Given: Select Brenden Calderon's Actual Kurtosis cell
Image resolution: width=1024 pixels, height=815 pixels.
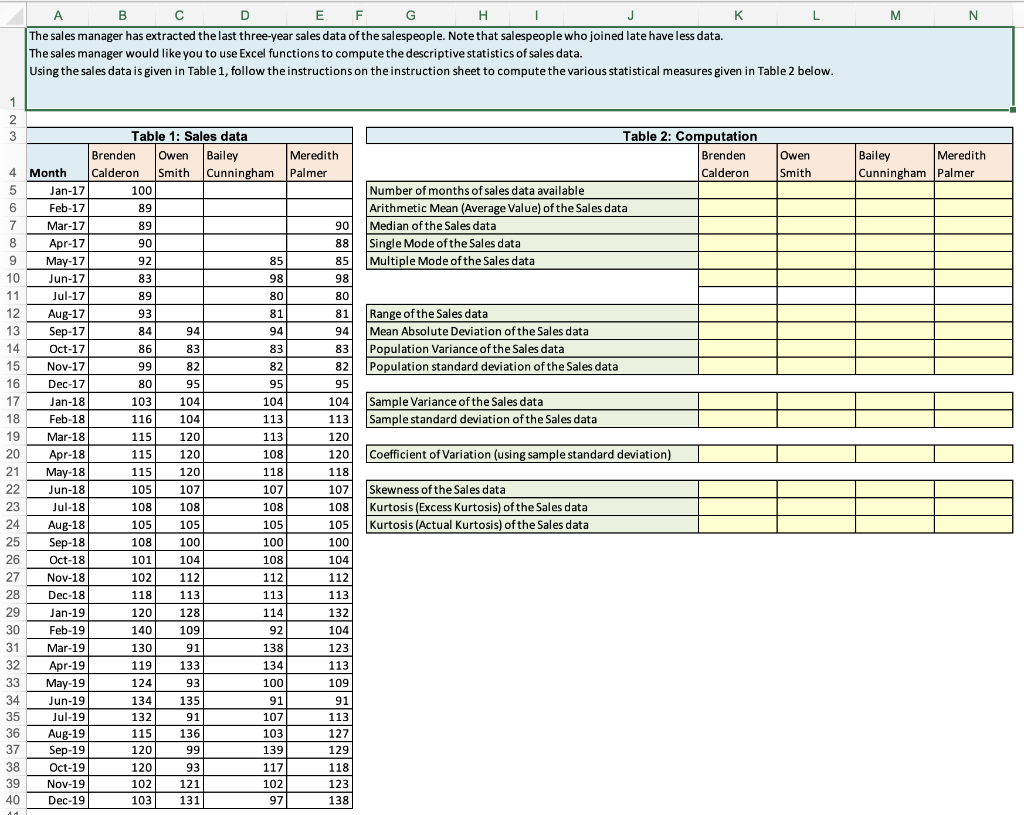Looking at the screenshot, I should 737,524.
